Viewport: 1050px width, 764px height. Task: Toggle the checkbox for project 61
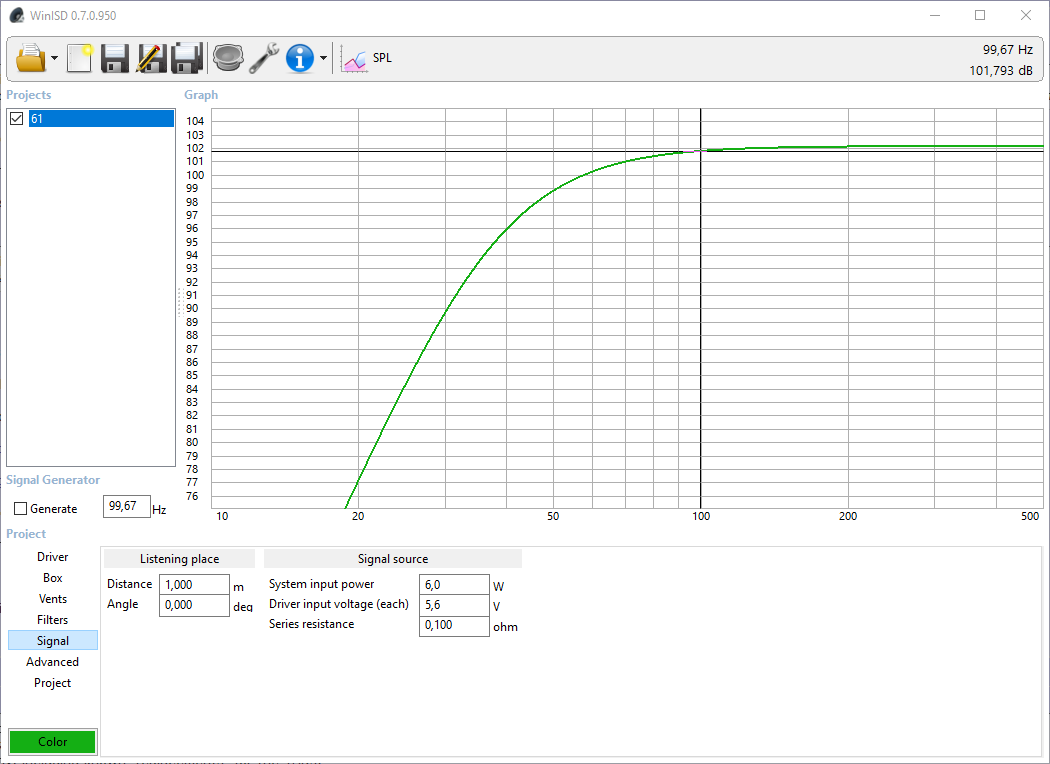[x=17, y=119]
